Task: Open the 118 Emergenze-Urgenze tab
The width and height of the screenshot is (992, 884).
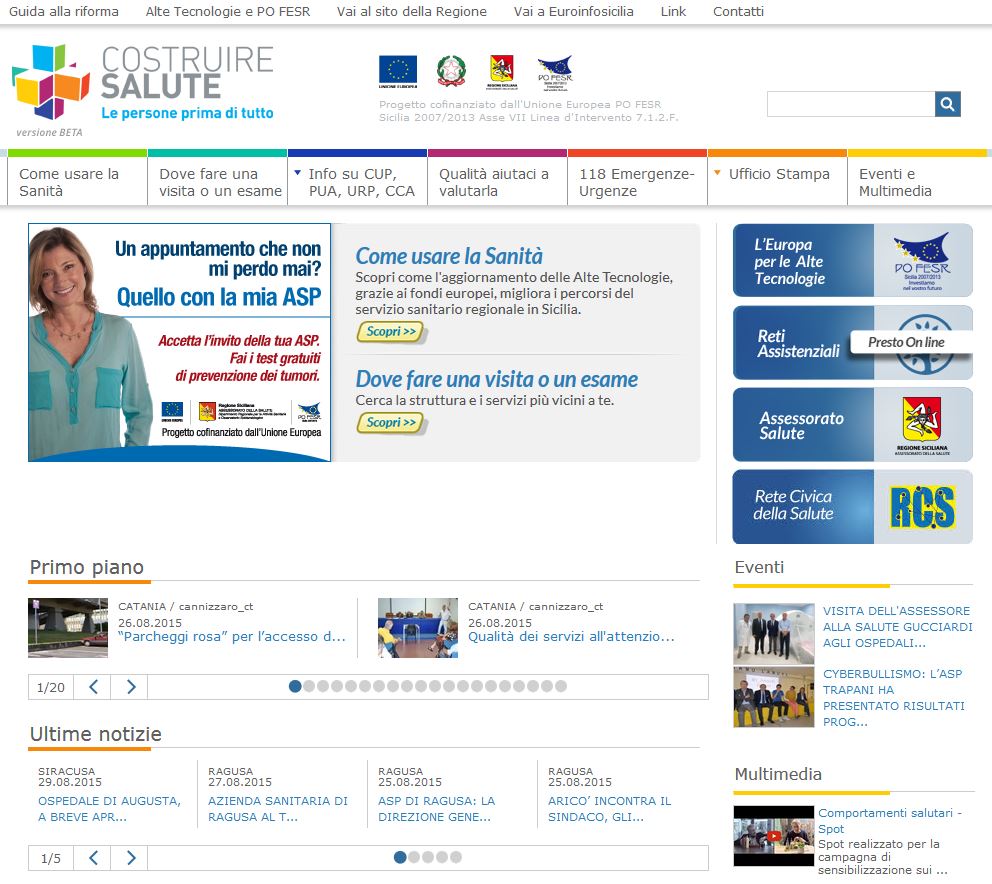Action: click(637, 182)
